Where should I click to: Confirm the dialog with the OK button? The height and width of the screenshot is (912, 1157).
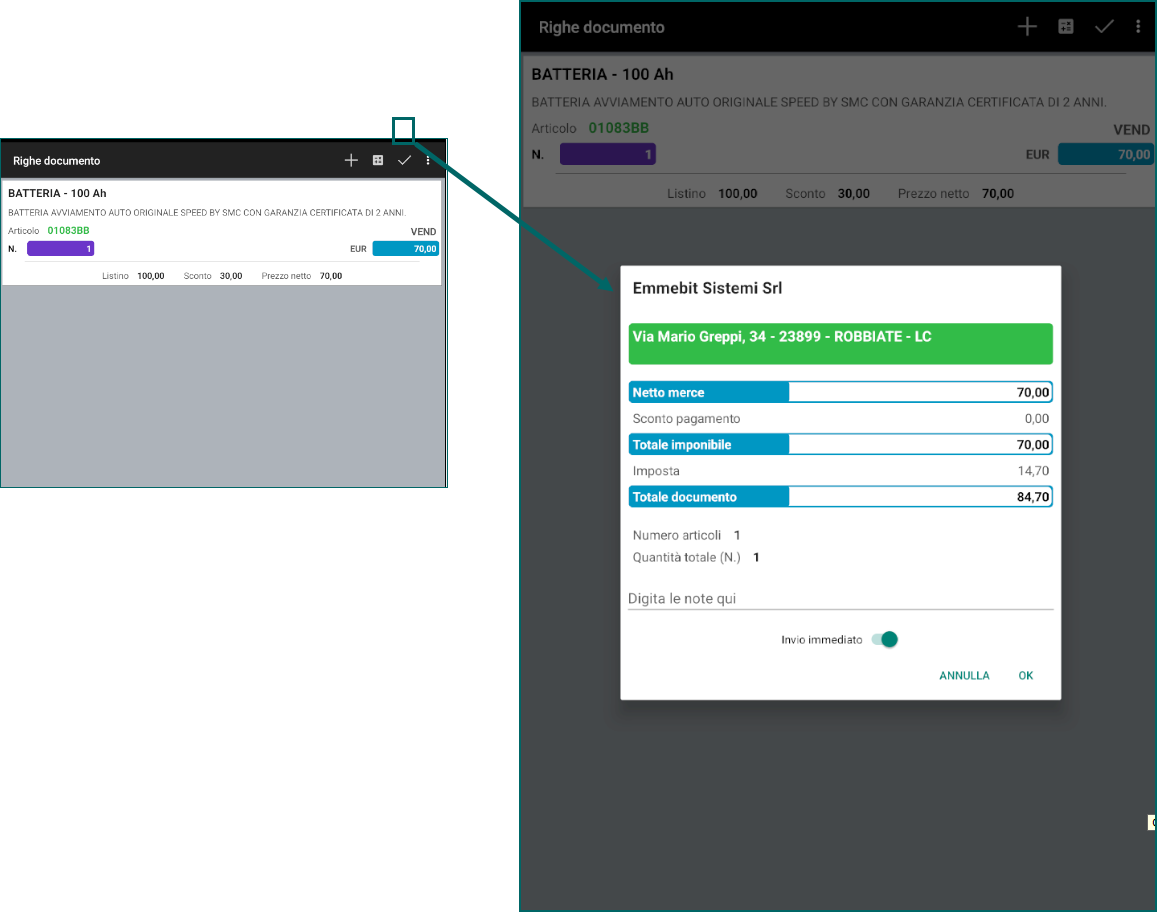(1026, 675)
